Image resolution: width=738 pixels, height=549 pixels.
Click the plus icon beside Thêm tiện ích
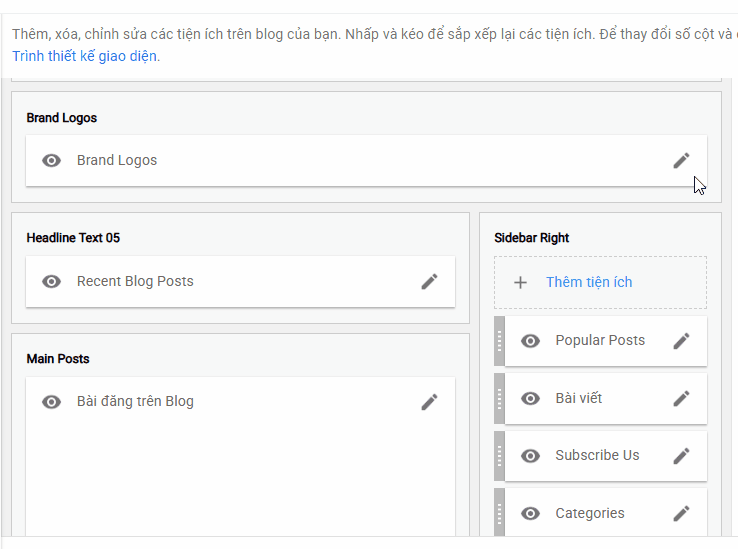click(x=520, y=283)
